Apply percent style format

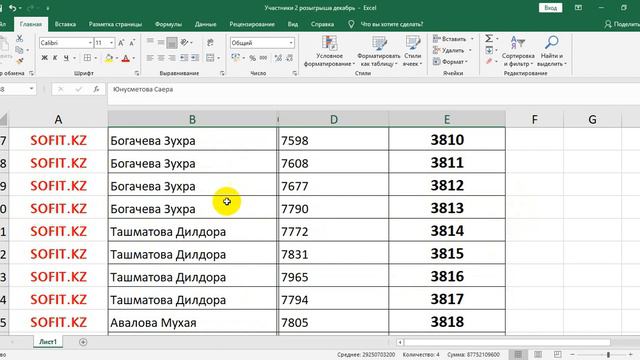pyautogui.click(x=253, y=58)
